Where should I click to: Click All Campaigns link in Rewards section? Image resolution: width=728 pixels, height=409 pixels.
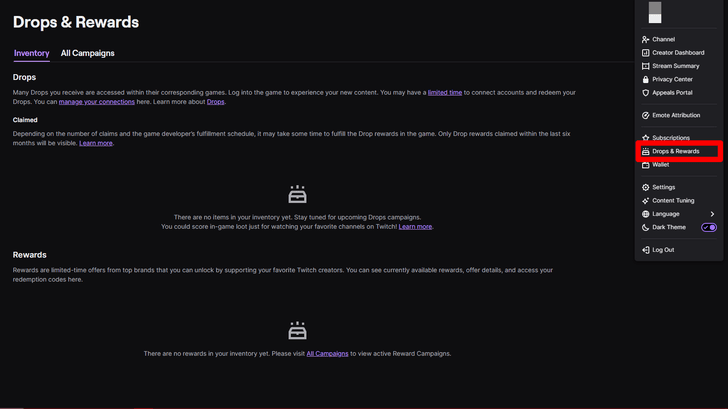tap(327, 353)
